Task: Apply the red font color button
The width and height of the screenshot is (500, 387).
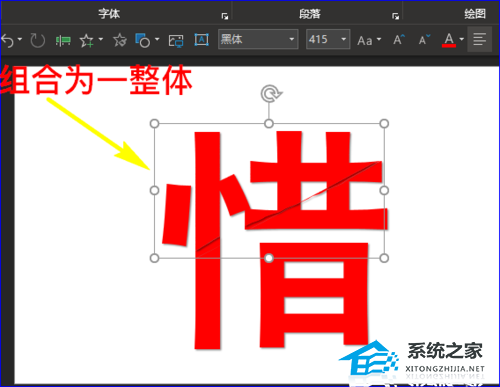Action: pos(449,40)
